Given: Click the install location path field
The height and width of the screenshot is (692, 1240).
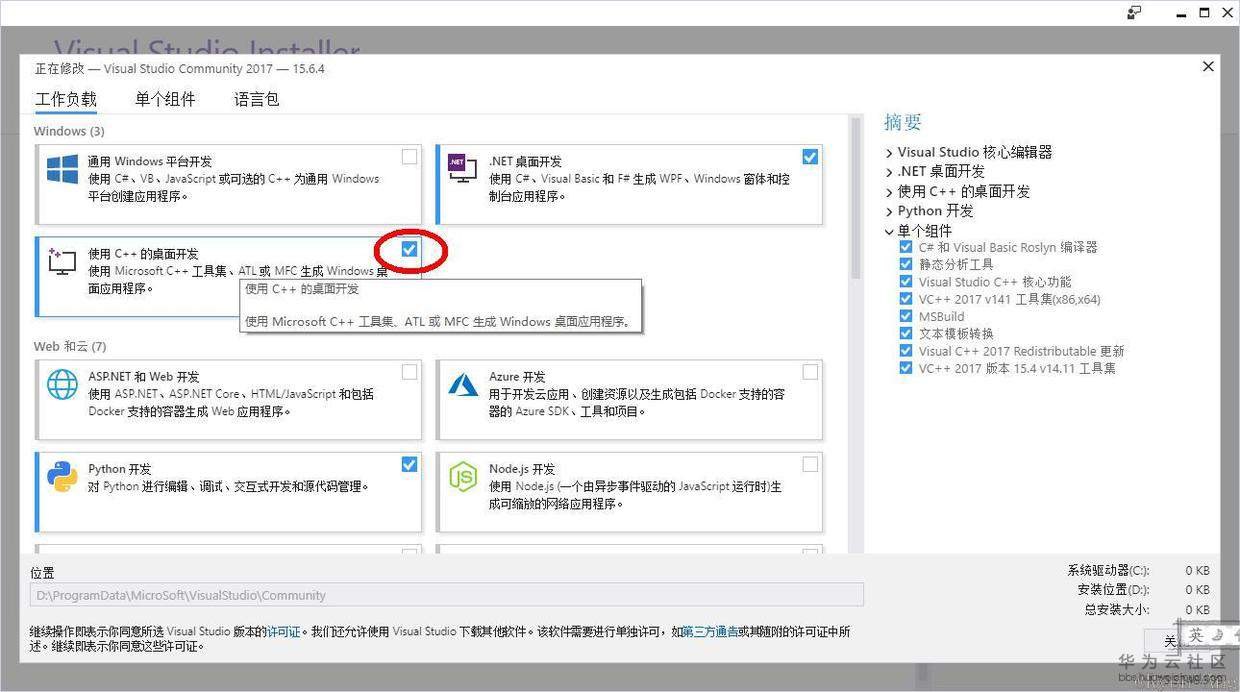Looking at the screenshot, I should pyautogui.click(x=447, y=595).
